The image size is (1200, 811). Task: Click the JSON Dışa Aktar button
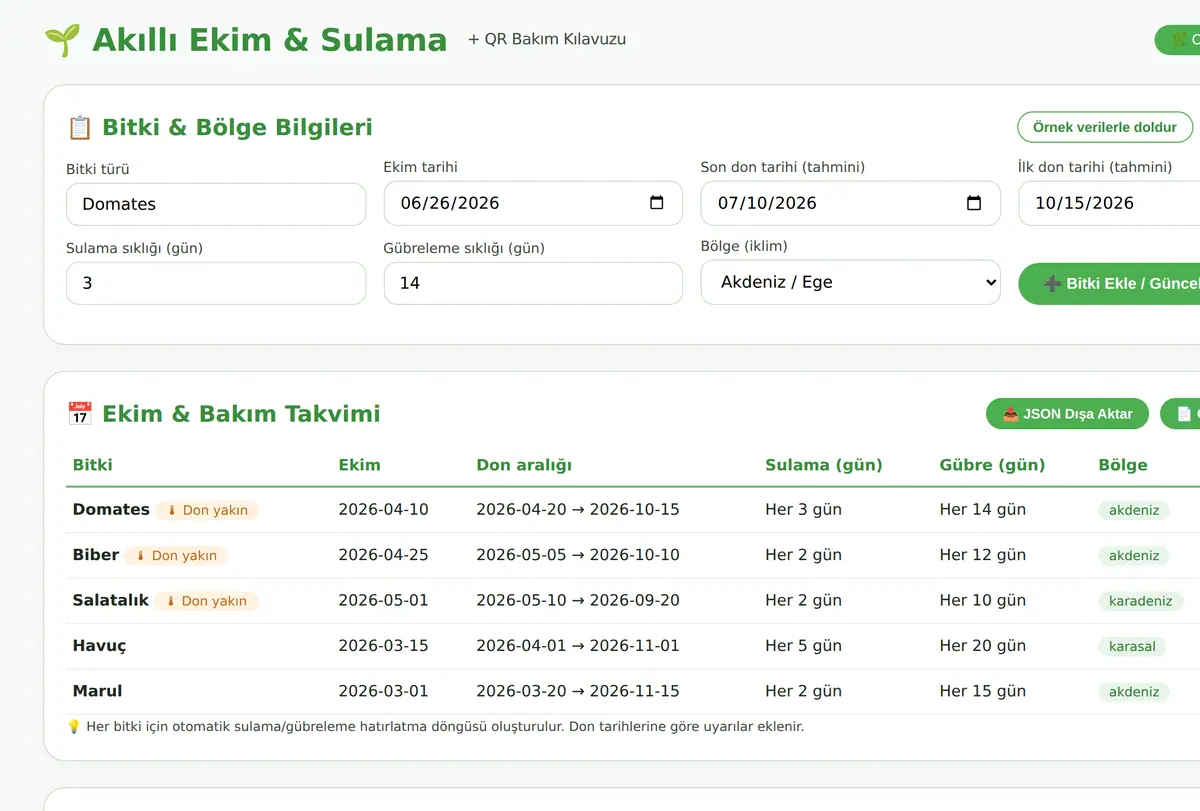pos(1068,414)
